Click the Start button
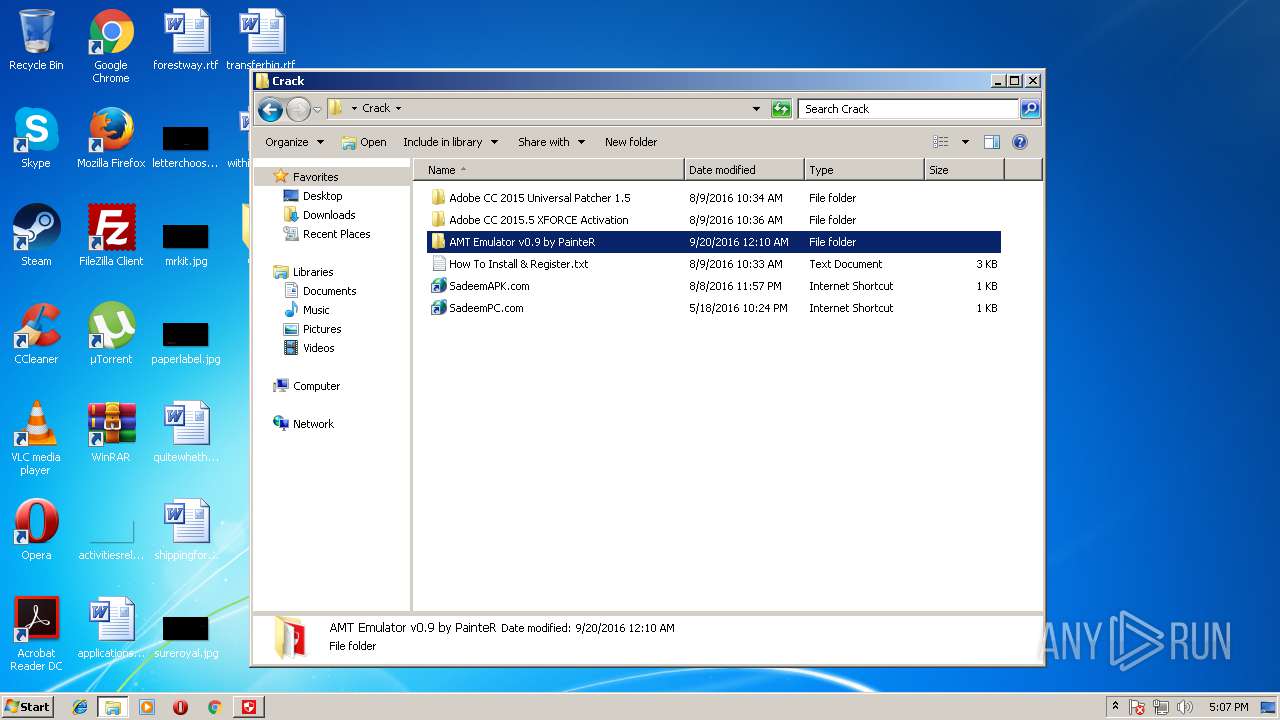Screen dimensions: 1280x720 [27, 707]
